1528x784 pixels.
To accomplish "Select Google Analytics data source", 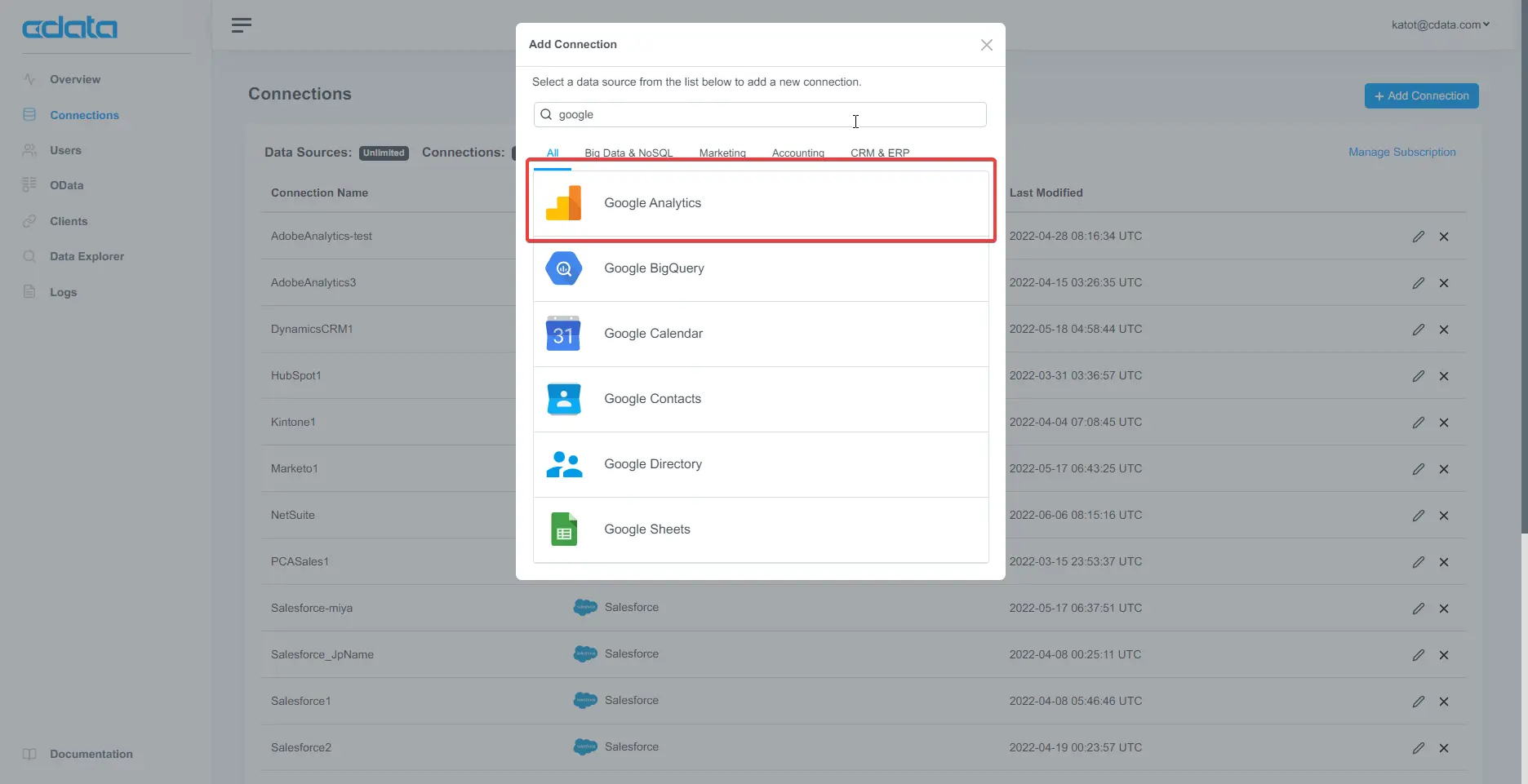I will tap(761, 203).
